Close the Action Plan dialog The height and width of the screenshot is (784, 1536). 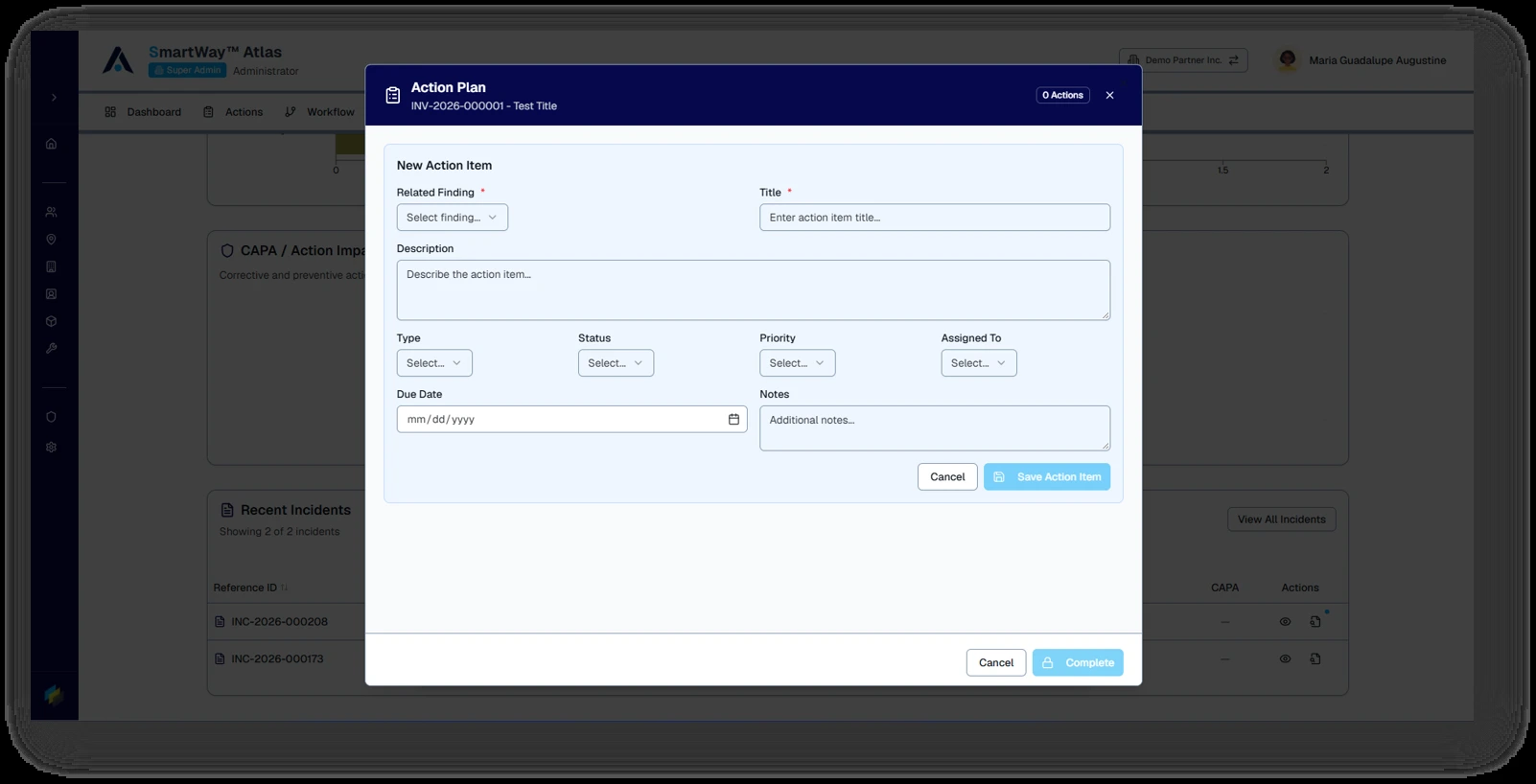[x=1110, y=95]
